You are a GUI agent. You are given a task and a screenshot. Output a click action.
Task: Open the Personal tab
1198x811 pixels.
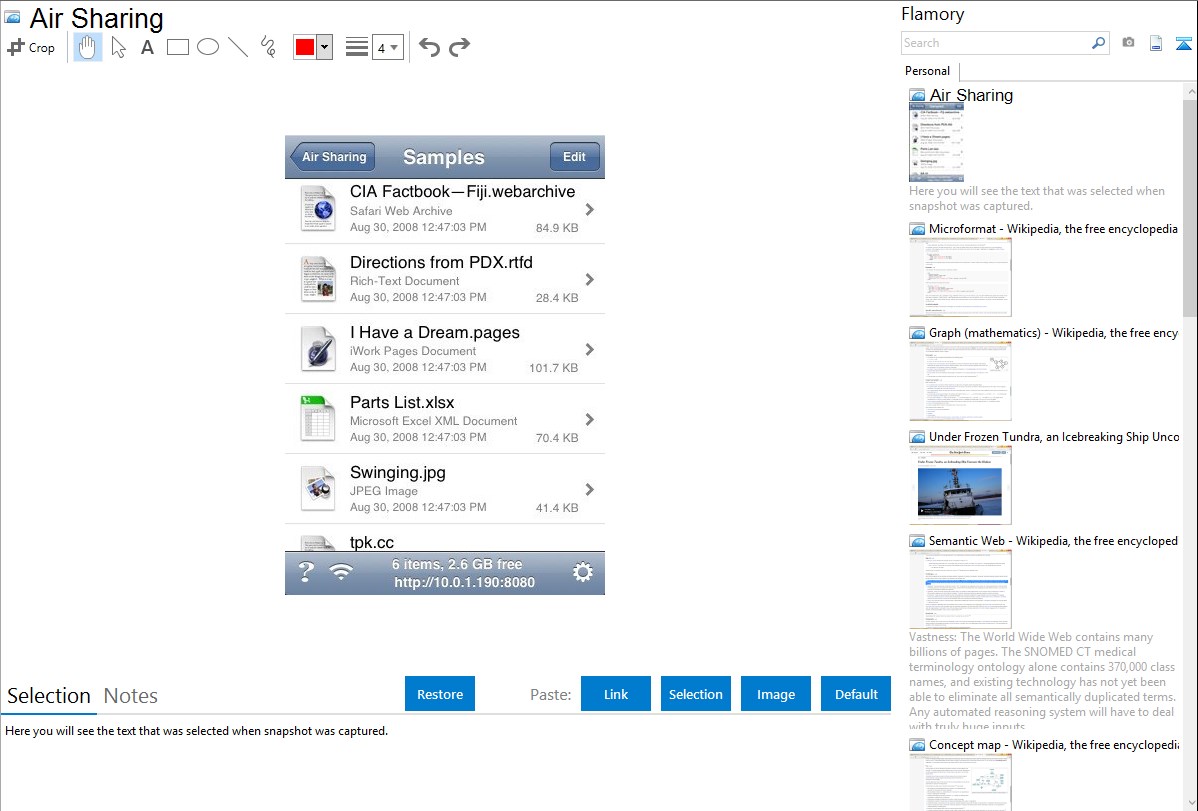pyautogui.click(x=928, y=71)
